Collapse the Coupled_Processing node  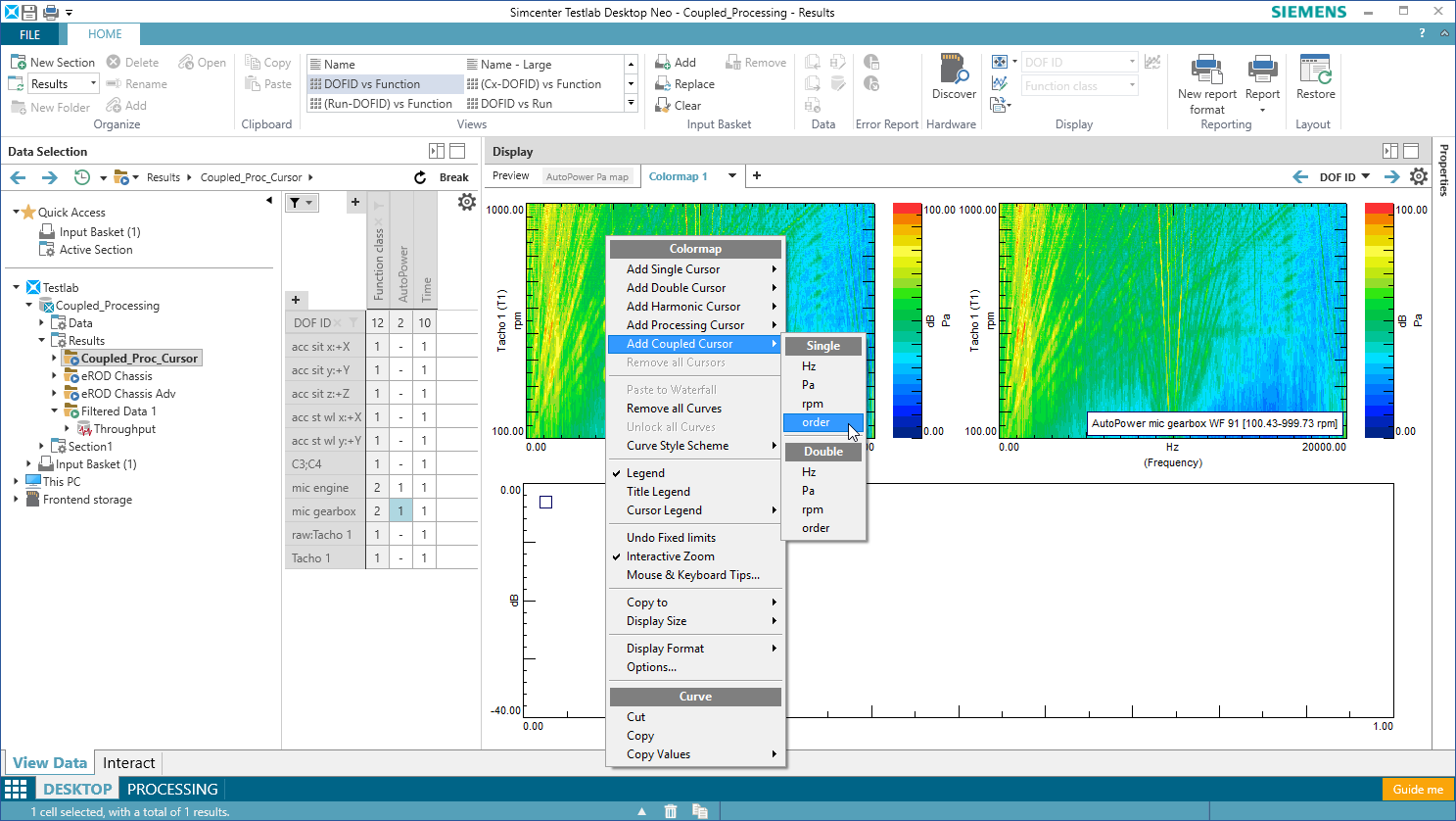click(29, 306)
